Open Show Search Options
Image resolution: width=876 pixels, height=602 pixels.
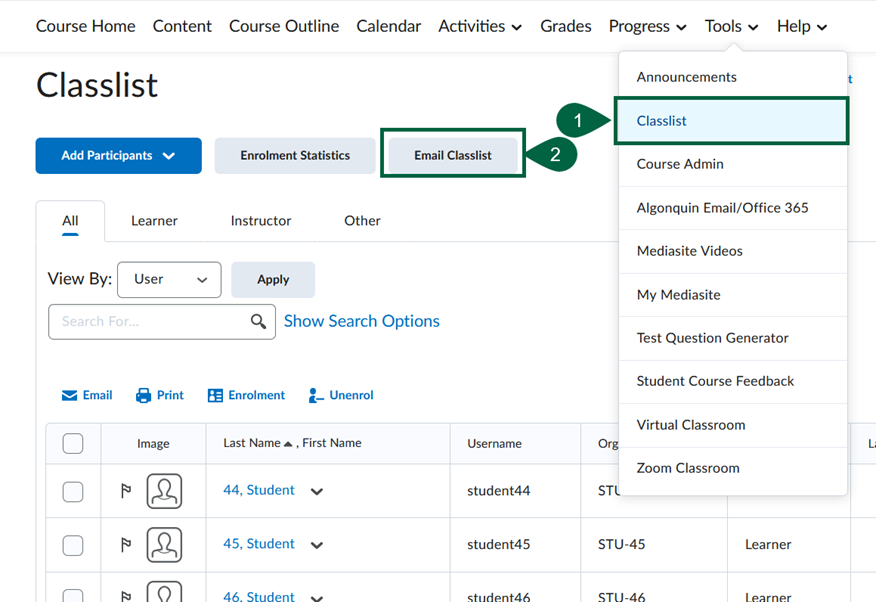pyautogui.click(x=362, y=321)
